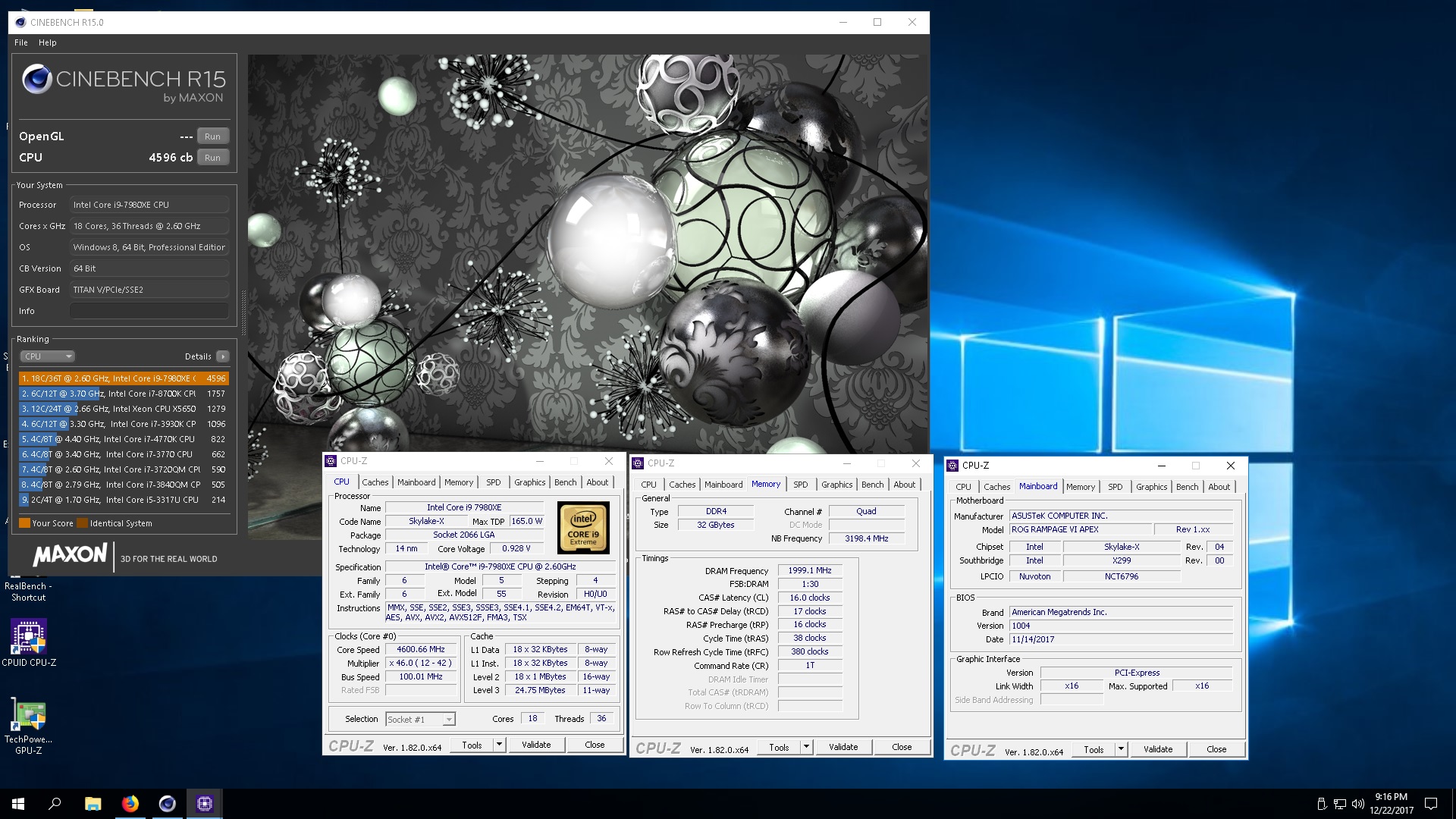The height and width of the screenshot is (819, 1456).
Task: Click the ROG RAMPAGE VI APEX model field
Action: [x=1080, y=530]
